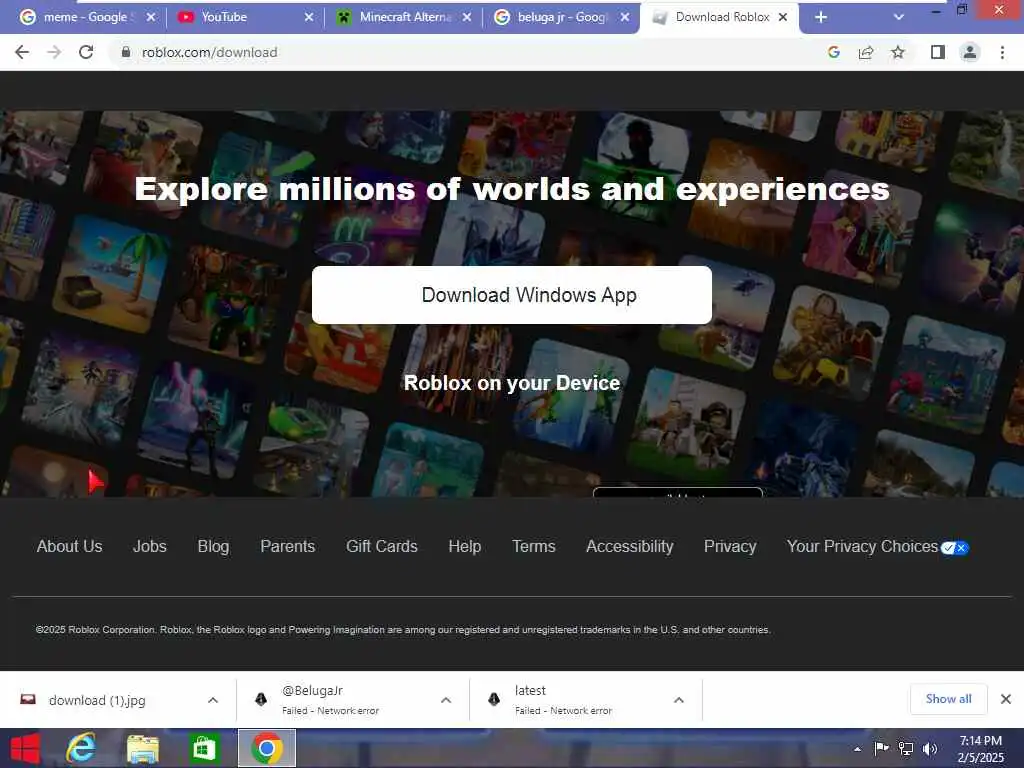This screenshot has width=1024, height=768.
Task: Open the About Us footer link
Action: (x=69, y=546)
